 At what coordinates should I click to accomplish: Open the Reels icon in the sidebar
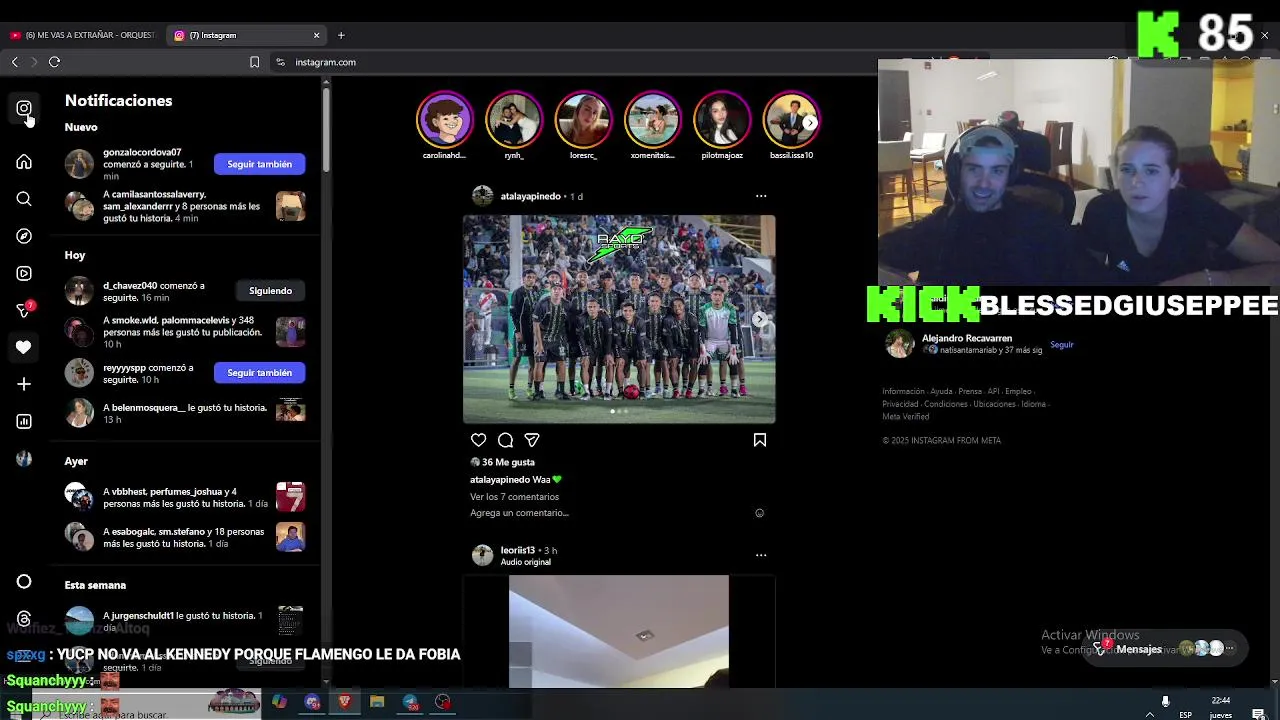pyautogui.click(x=24, y=273)
